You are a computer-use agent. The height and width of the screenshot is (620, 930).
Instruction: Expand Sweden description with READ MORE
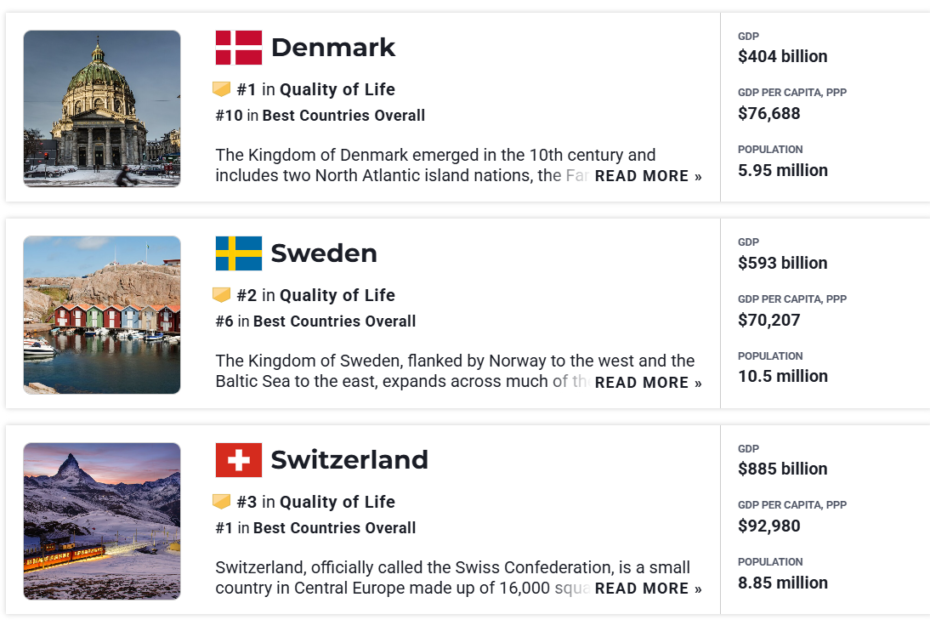click(648, 383)
